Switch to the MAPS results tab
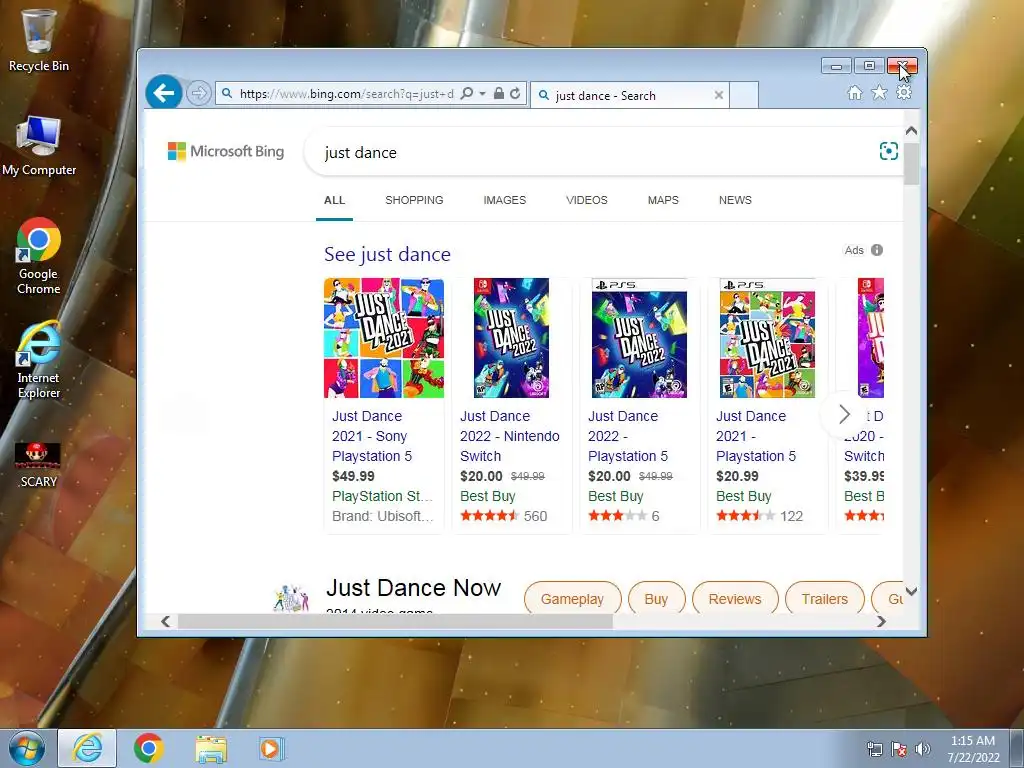The height and width of the screenshot is (768, 1024). 663,200
